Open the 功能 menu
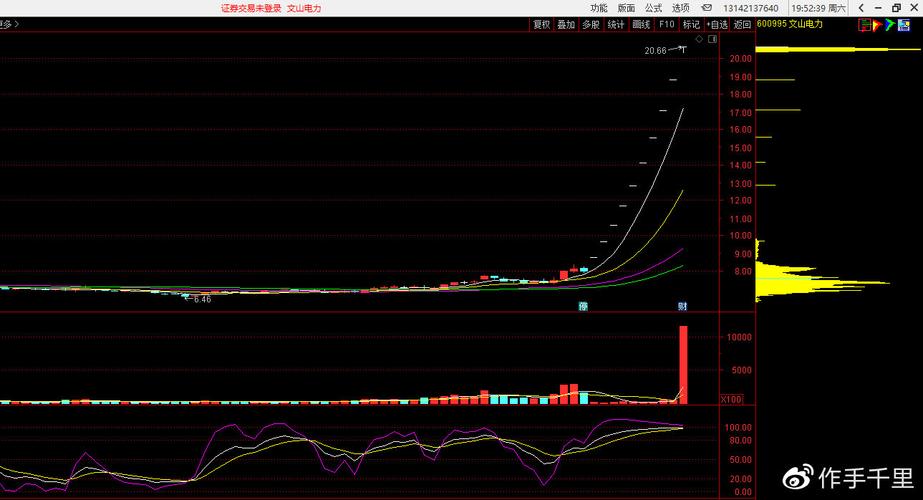923x500 pixels. point(598,8)
